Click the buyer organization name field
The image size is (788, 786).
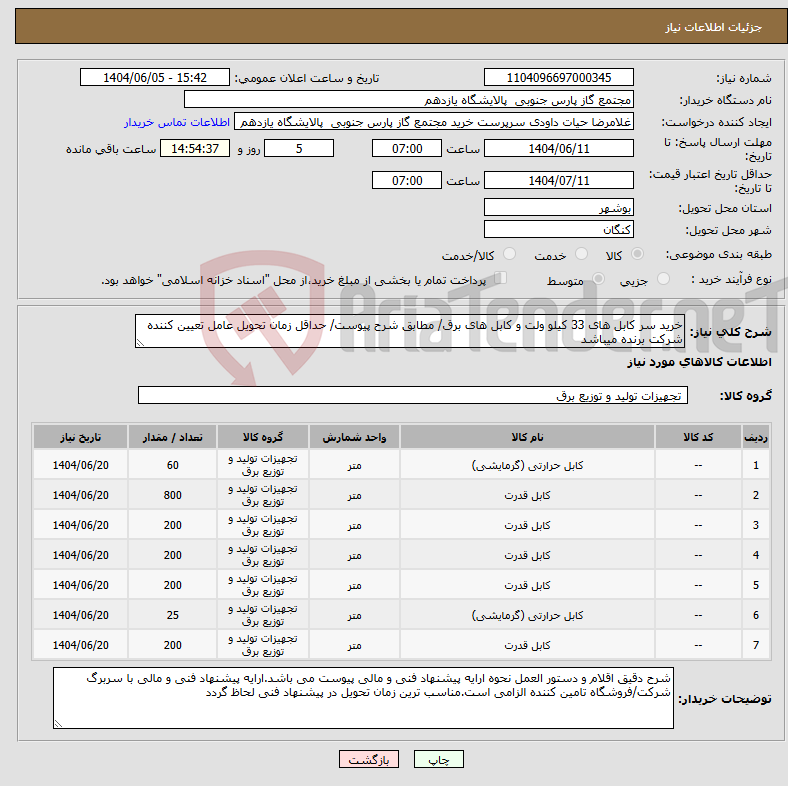[409, 100]
